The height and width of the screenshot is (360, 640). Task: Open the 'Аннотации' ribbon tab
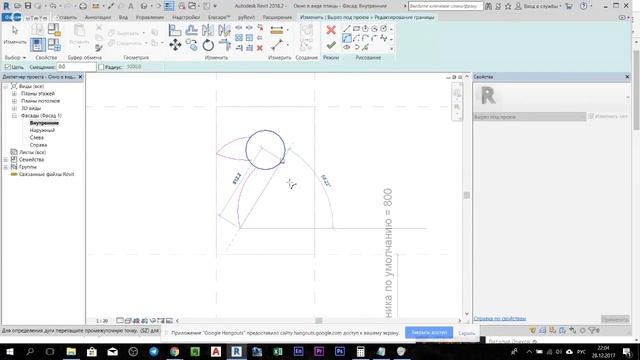click(98, 18)
